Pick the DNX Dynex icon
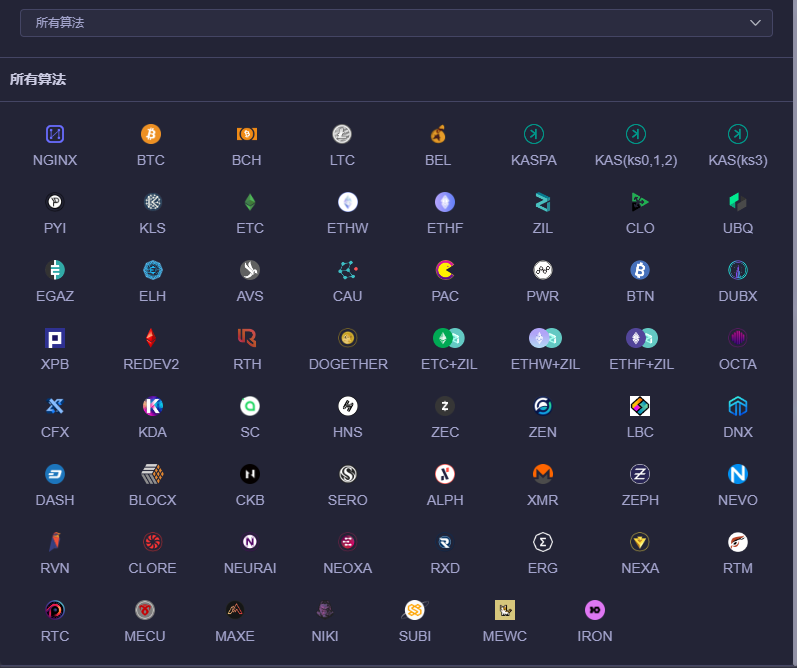797x668 pixels. tap(738, 406)
